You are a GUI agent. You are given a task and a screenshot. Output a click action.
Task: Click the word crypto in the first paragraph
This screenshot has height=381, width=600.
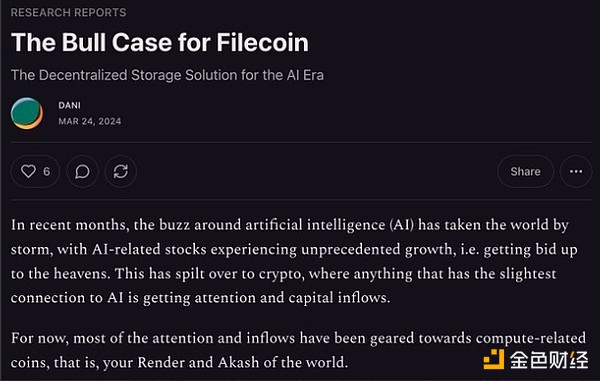point(281,274)
